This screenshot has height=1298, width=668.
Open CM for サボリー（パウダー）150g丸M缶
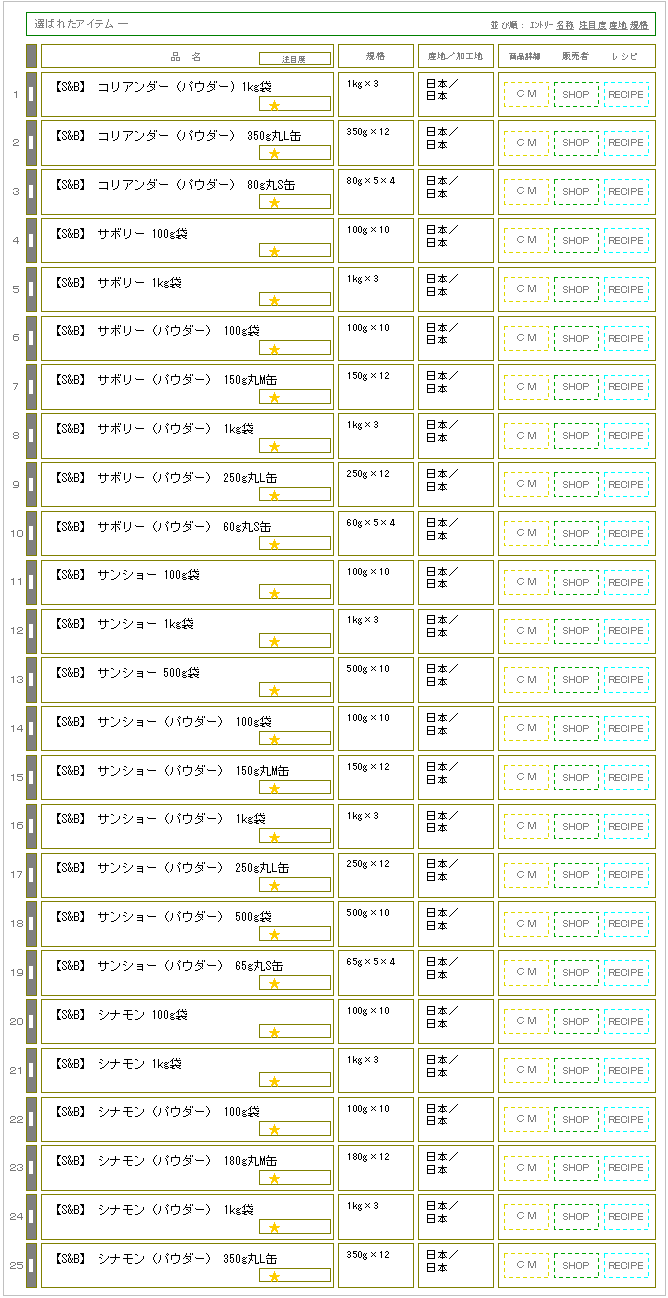point(526,387)
